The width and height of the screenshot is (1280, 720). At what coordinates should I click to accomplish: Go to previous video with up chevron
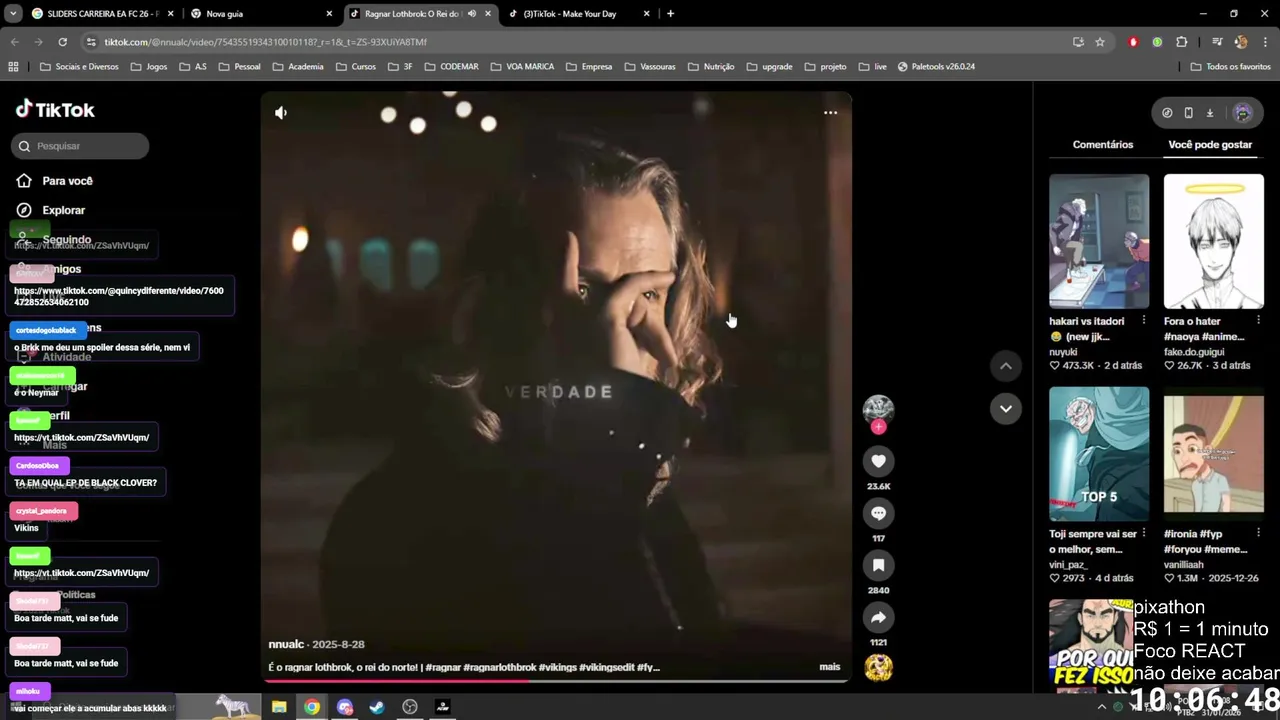tap(1006, 366)
